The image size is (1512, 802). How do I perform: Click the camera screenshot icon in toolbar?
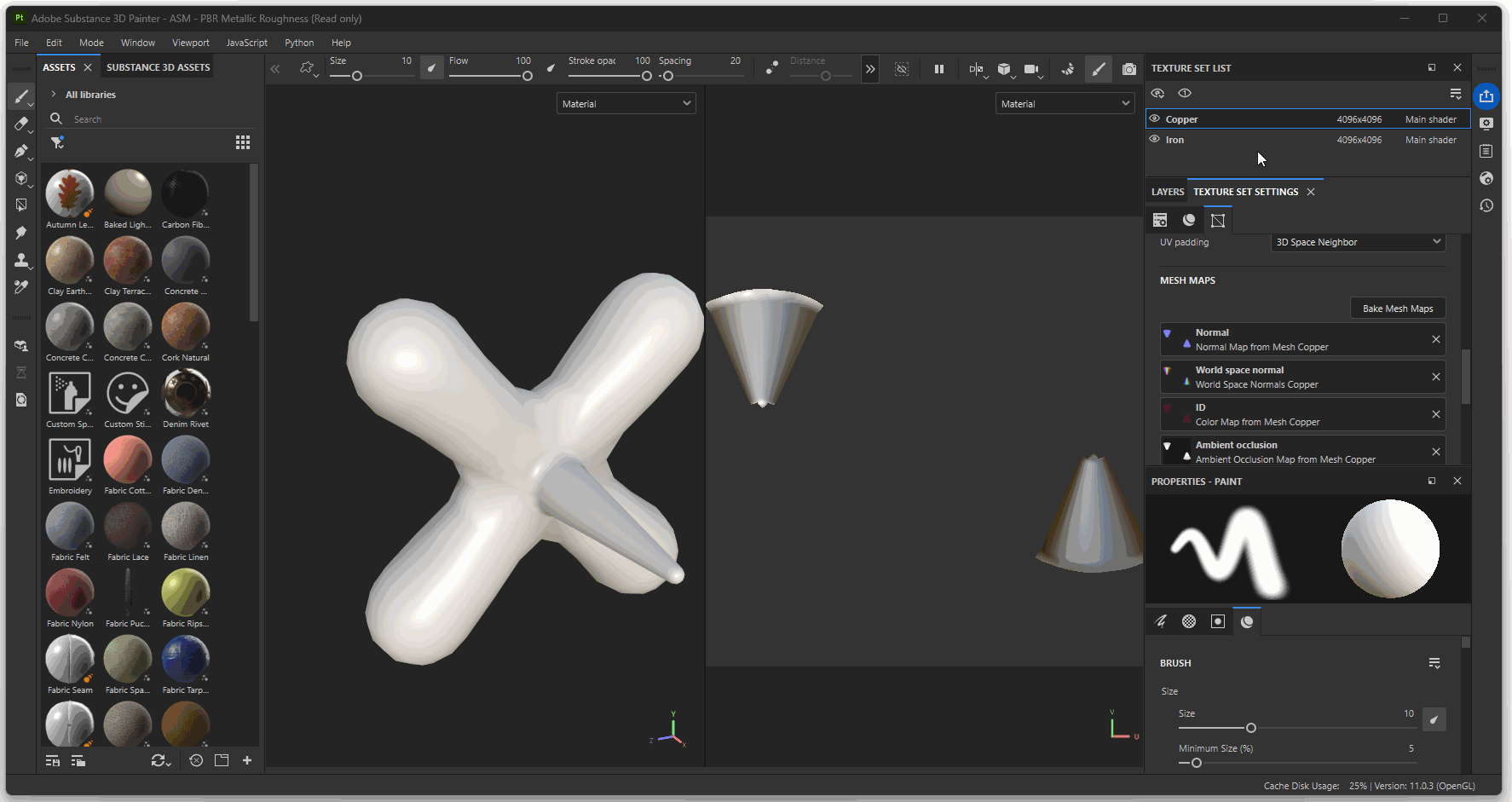1129,69
